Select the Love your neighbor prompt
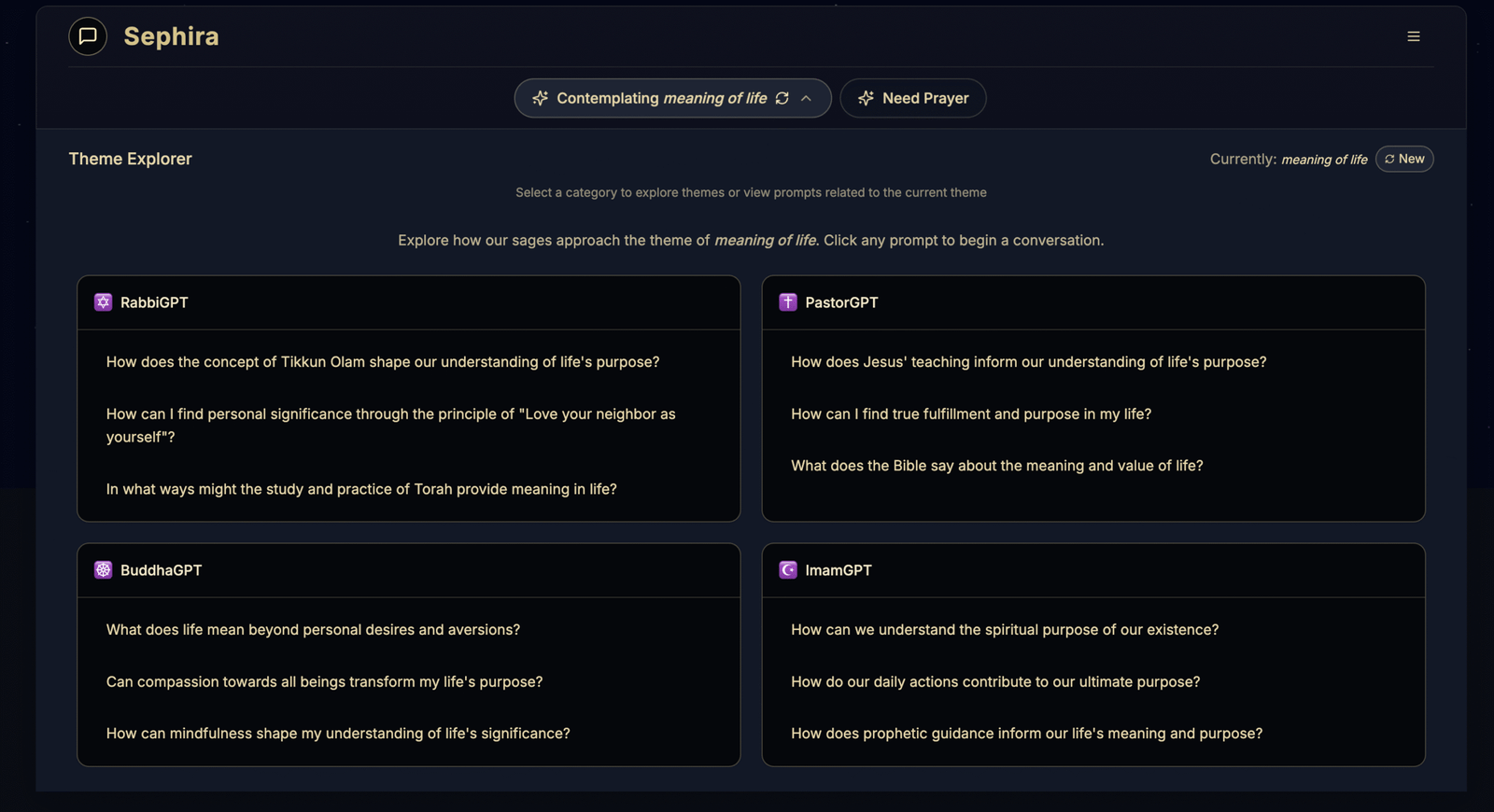This screenshot has height=812, width=1494. [x=390, y=426]
